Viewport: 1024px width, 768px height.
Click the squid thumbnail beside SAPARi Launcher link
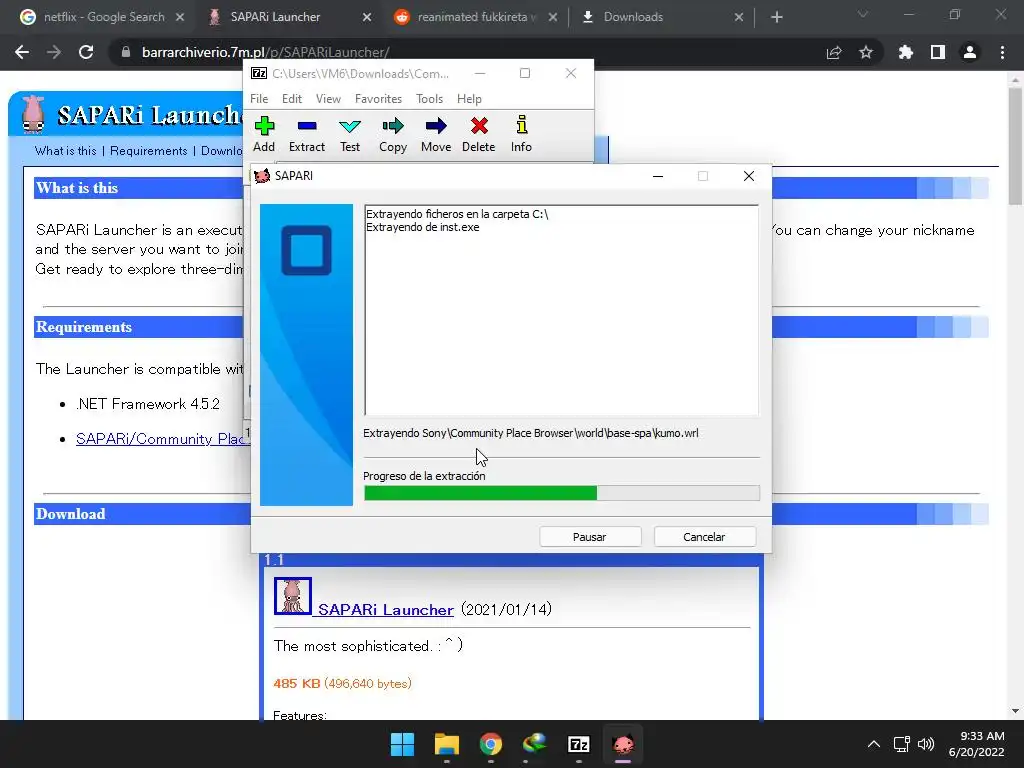pyautogui.click(x=293, y=596)
